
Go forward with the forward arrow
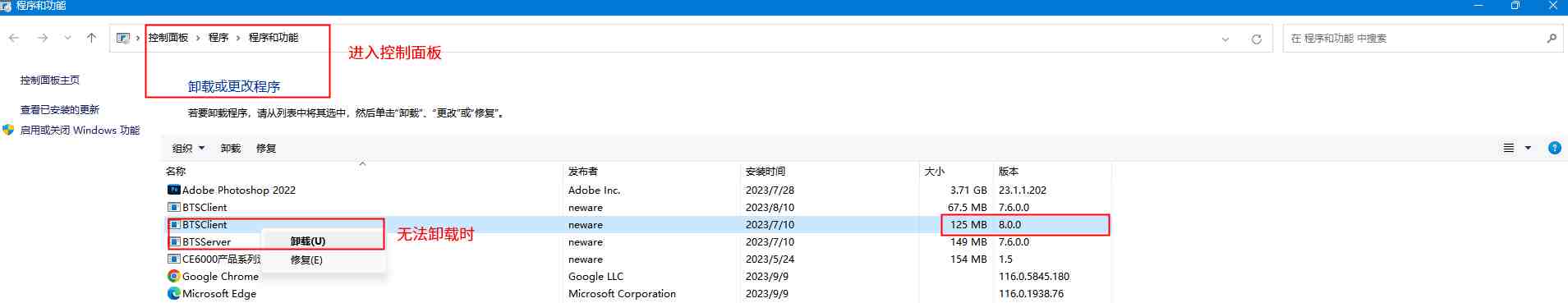pos(43,38)
